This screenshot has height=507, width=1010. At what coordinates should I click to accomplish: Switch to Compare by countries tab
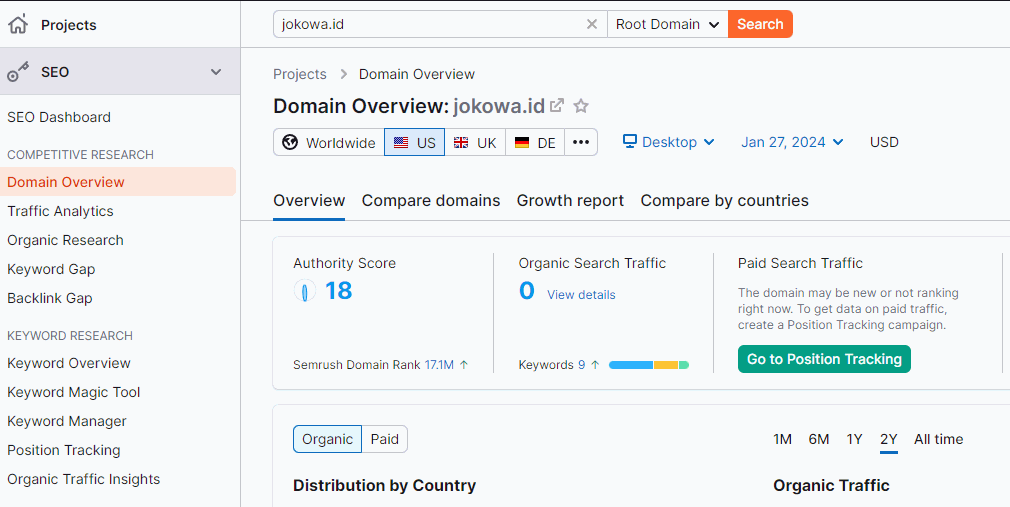(x=725, y=201)
